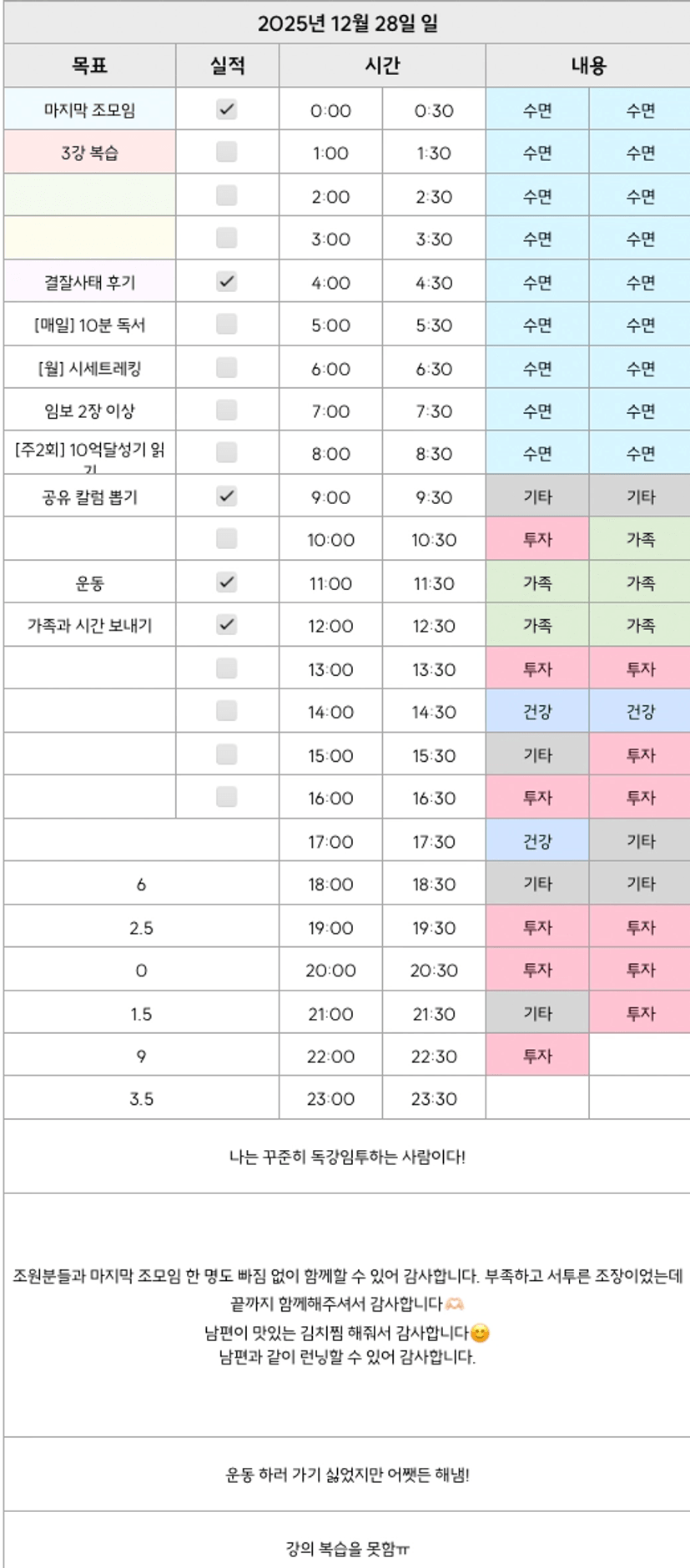690x1568 pixels.
Task: Click the 강의 복습을 못함ㅠ note field
Action: 346,1549
